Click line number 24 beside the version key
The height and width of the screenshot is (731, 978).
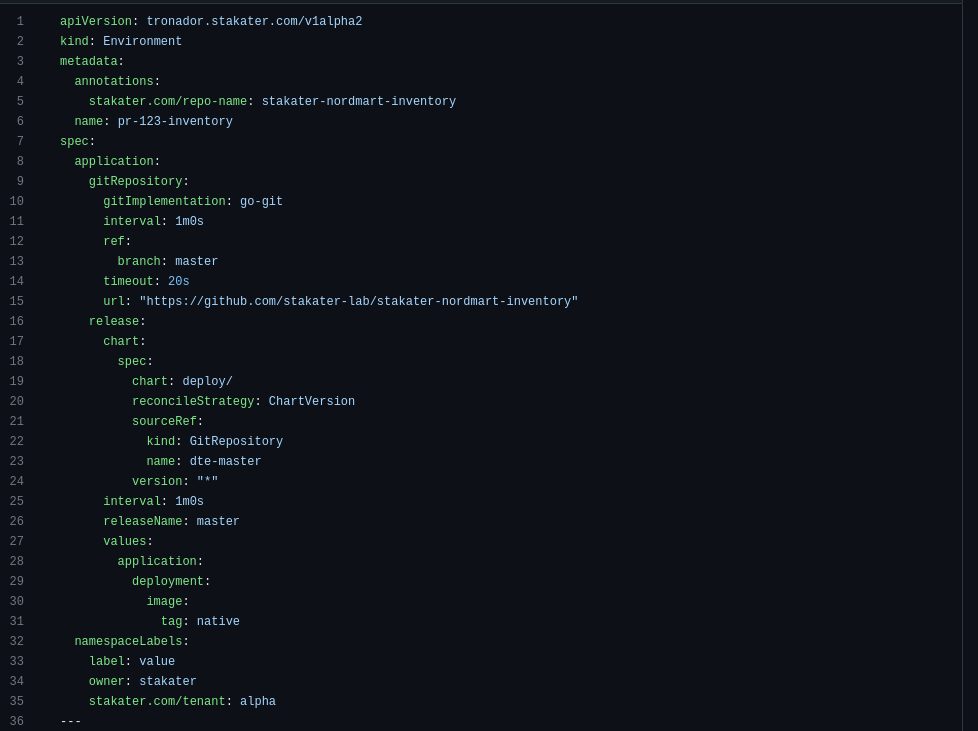click(17, 482)
